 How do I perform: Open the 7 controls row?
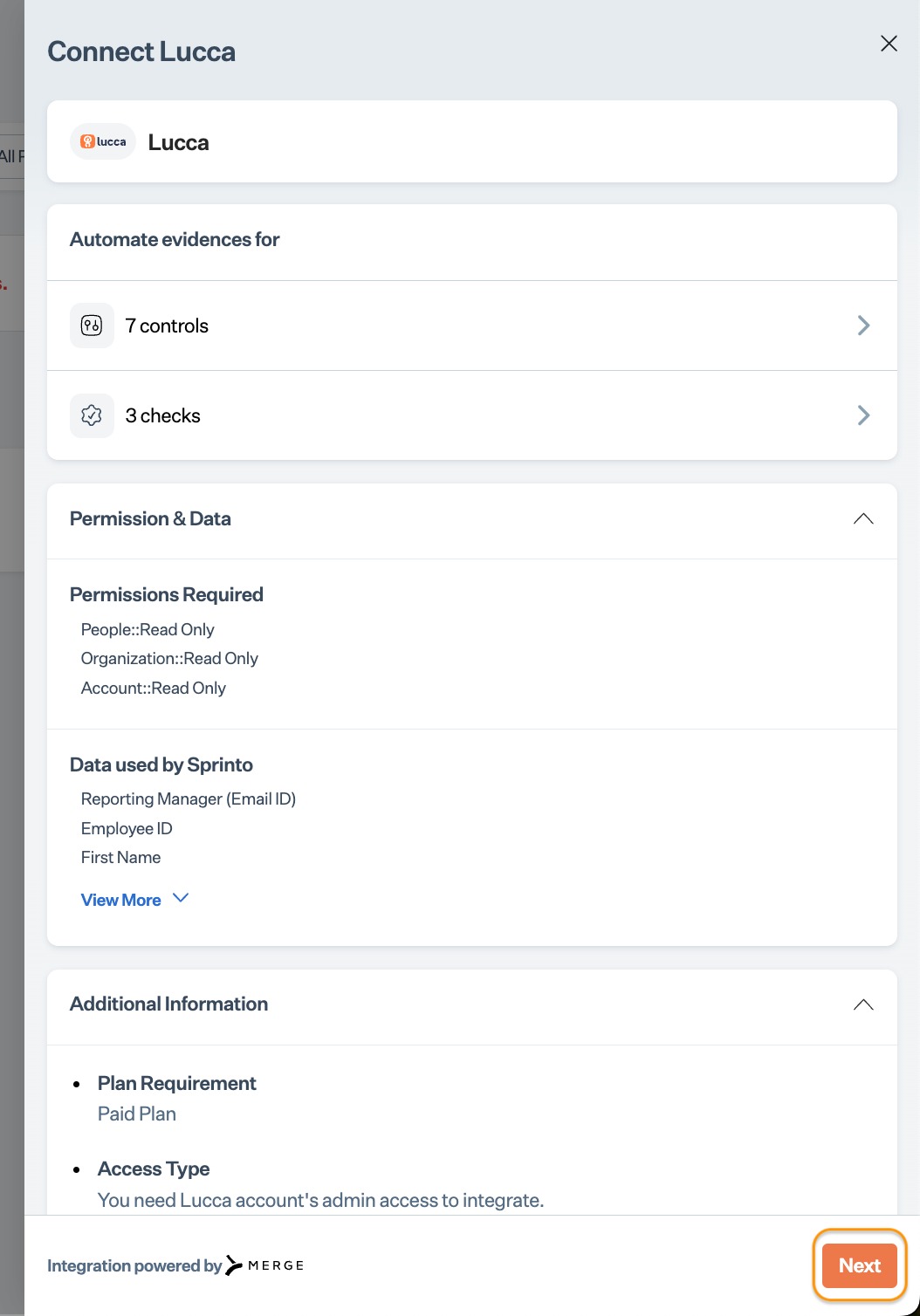pyautogui.click(x=472, y=326)
